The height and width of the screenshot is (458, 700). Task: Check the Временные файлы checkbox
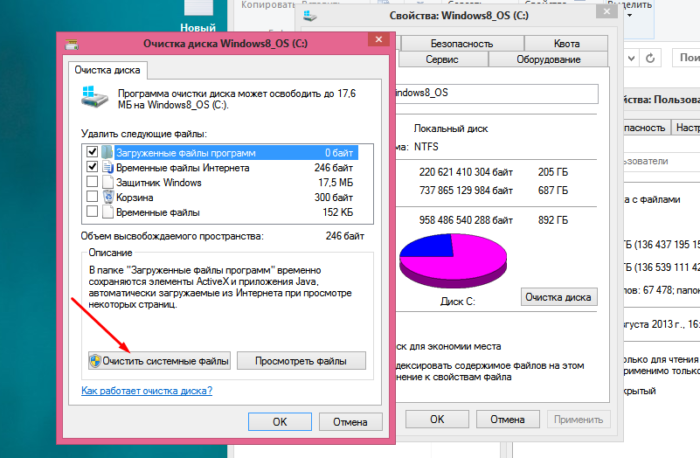[x=92, y=211]
